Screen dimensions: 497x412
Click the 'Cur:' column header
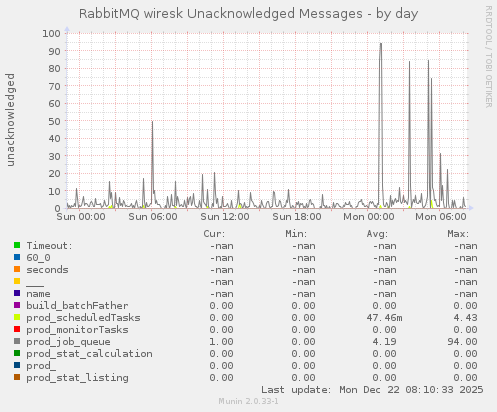[214, 234]
